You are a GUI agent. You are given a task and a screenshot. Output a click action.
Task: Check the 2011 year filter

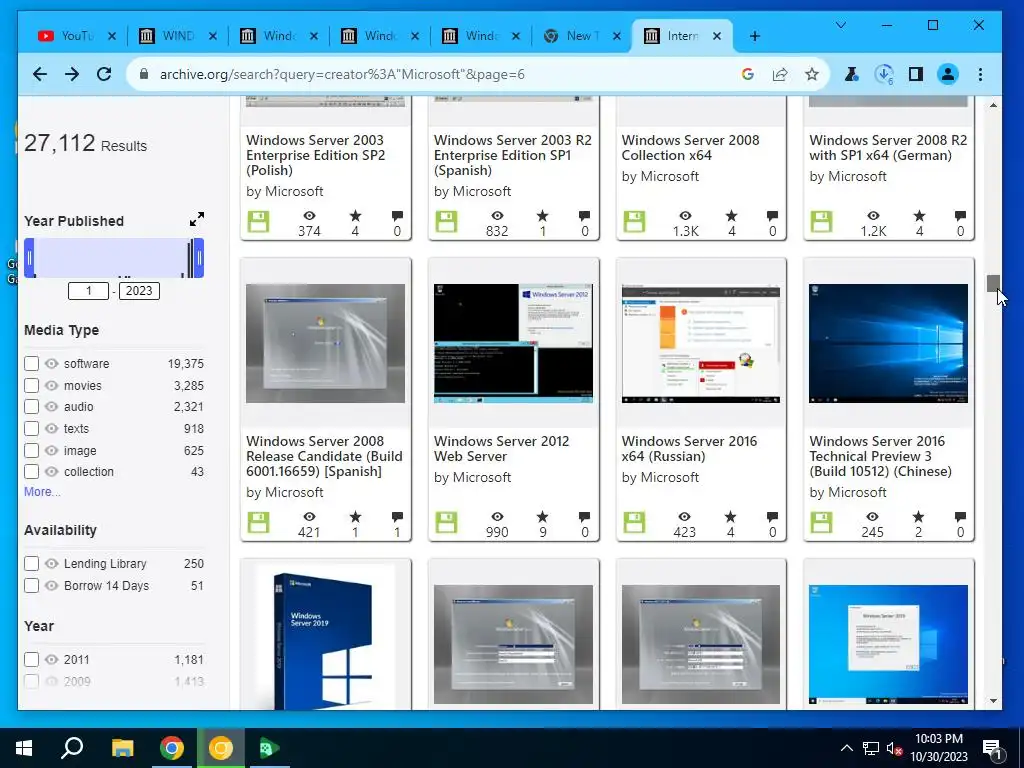[x=31, y=660]
